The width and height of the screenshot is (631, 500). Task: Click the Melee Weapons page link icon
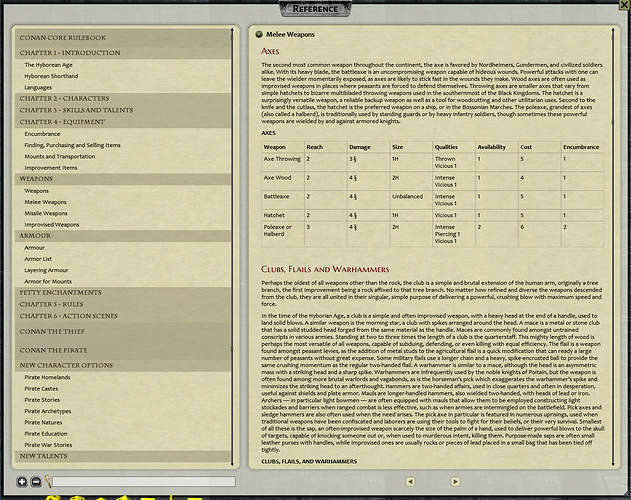click(259, 34)
